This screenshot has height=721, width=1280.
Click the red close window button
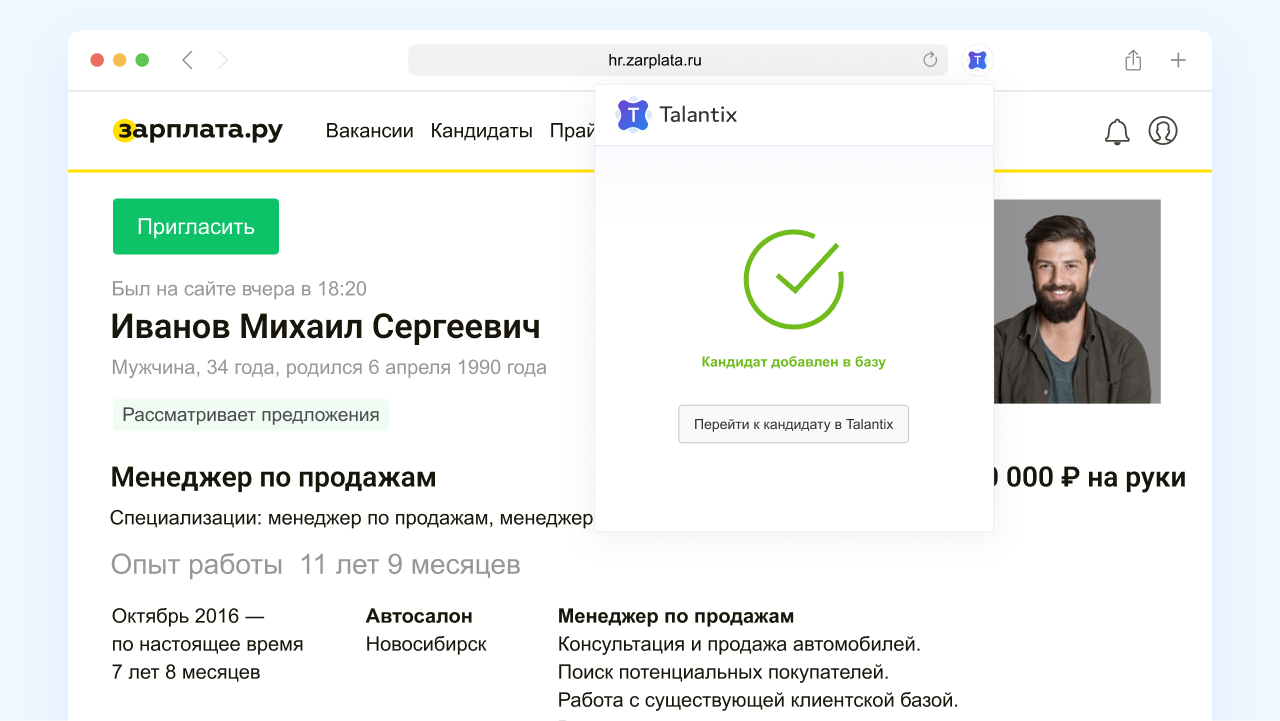click(x=97, y=60)
